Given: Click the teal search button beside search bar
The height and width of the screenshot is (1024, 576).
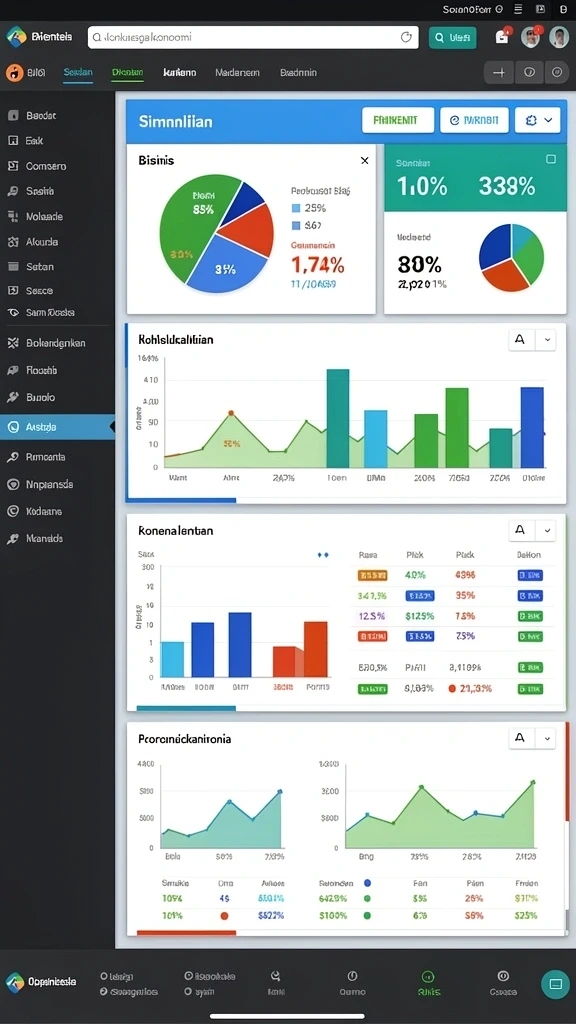Looking at the screenshot, I should (453, 38).
